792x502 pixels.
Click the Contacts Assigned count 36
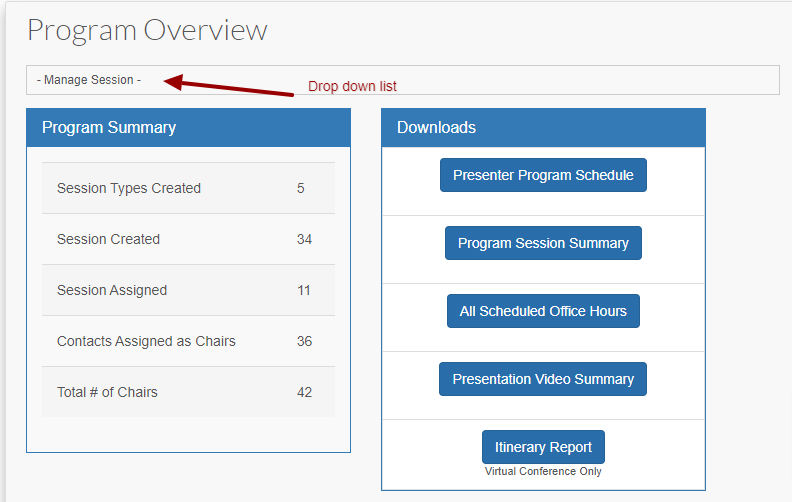pyautogui.click(x=304, y=341)
